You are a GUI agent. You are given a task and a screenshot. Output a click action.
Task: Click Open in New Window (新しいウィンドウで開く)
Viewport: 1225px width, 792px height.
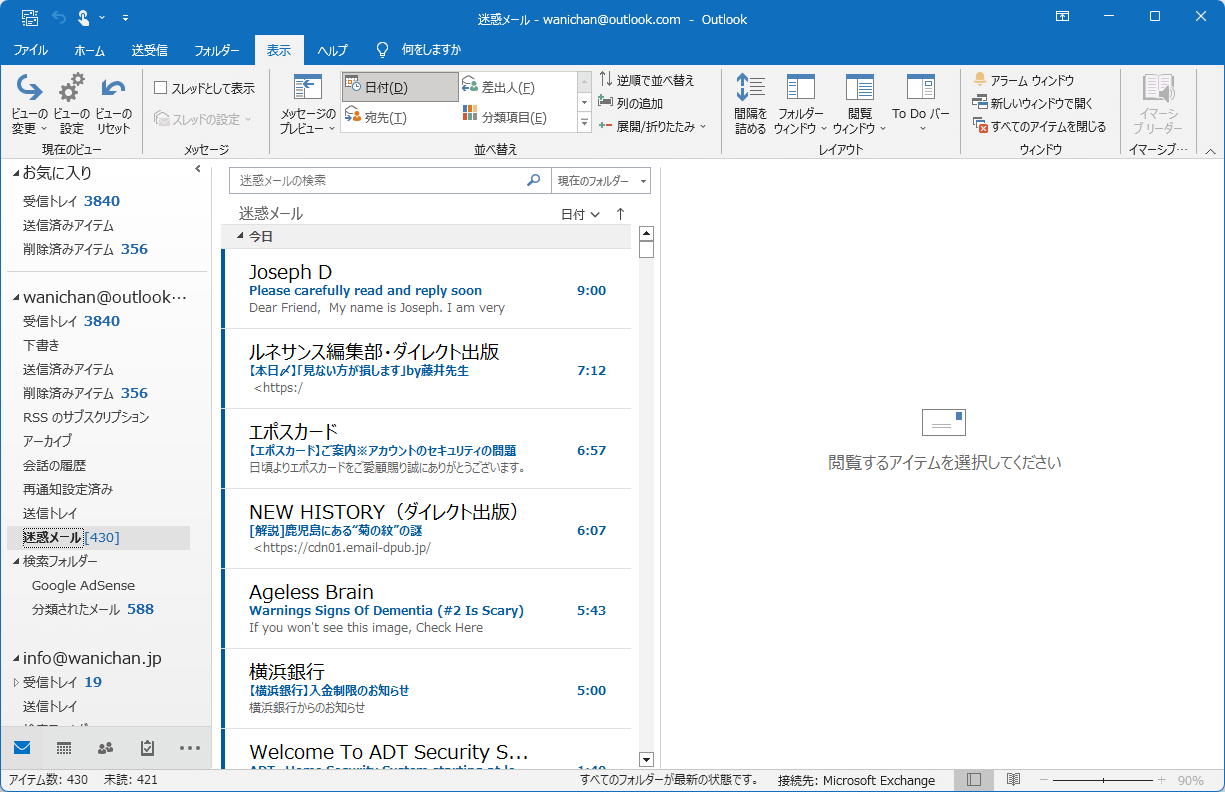click(1033, 103)
